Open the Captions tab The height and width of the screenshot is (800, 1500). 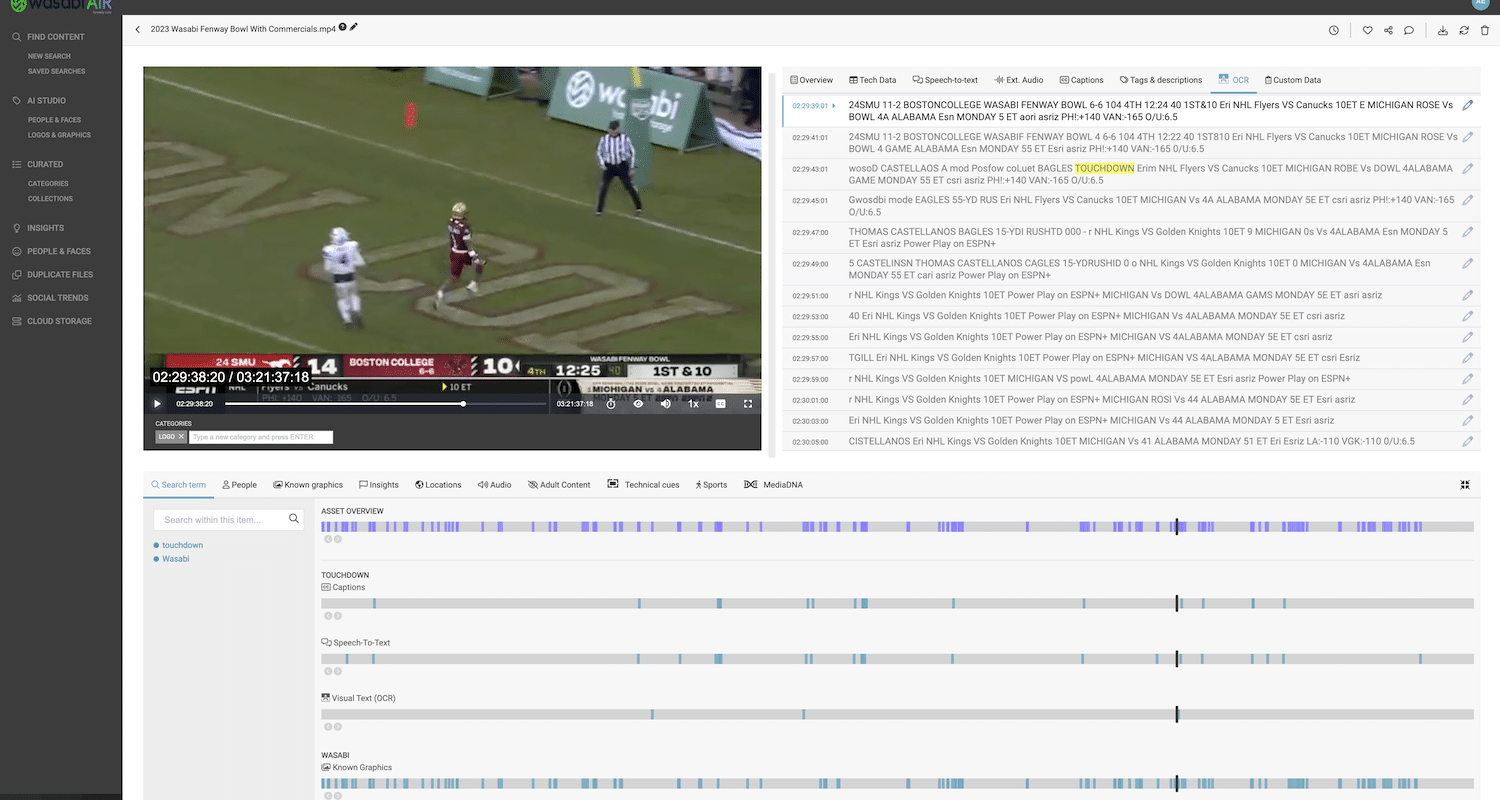click(1081, 80)
